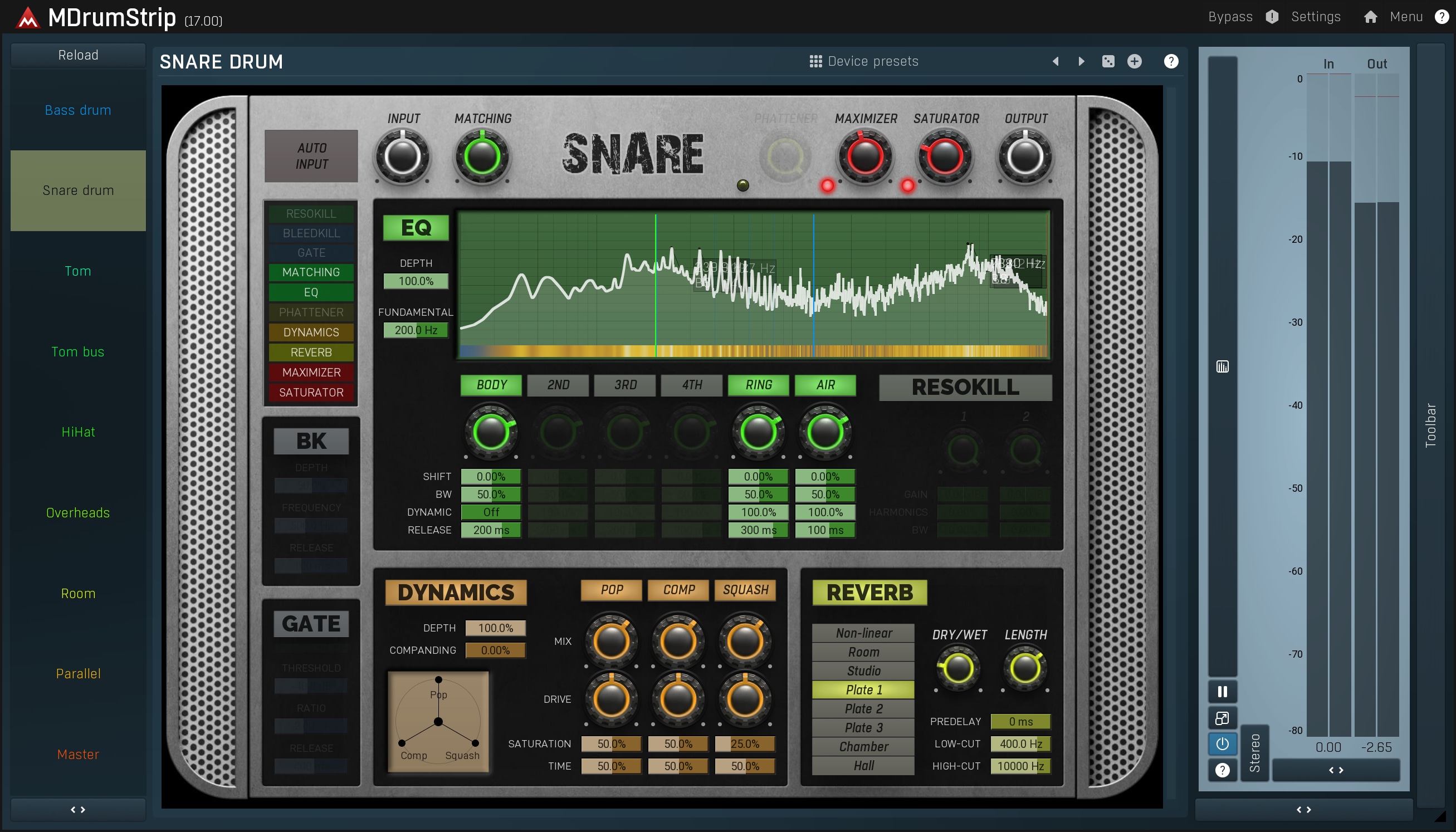Open the Device presets dropdown
The height and width of the screenshot is (832, 1456).
863,62
